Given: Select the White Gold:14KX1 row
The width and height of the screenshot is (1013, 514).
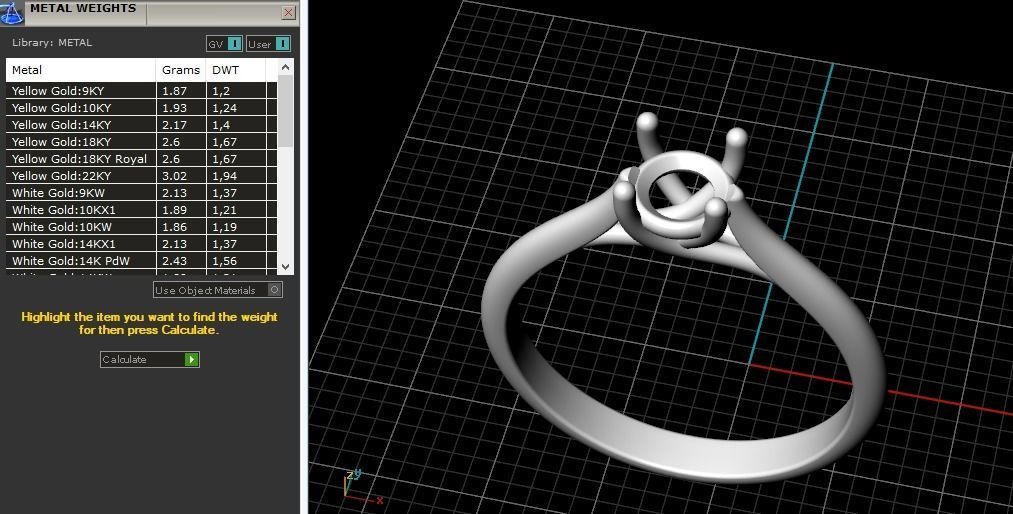Looking at the screenshot, I should [x=141, y=243].
